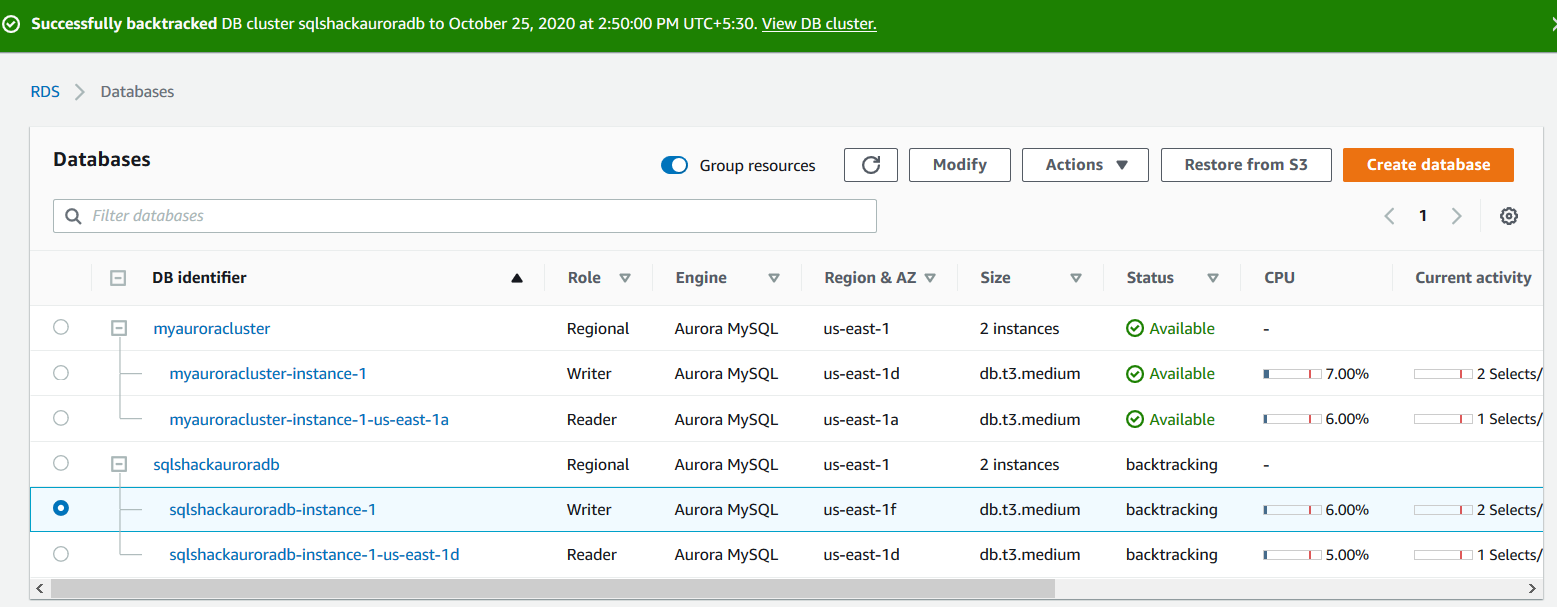Click the Restore from S3 button

click(1245, 165)
